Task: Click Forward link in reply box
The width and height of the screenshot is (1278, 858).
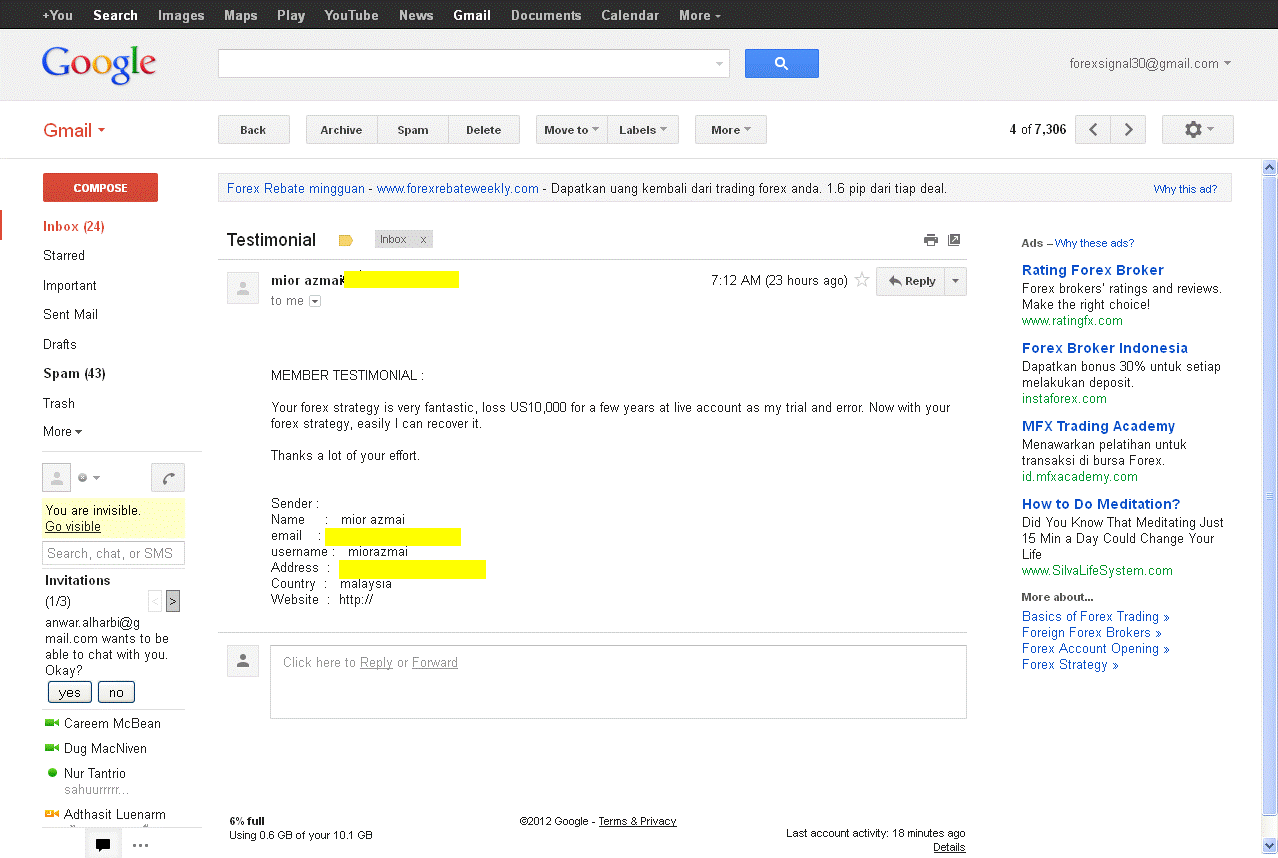Action: [435, 662]
